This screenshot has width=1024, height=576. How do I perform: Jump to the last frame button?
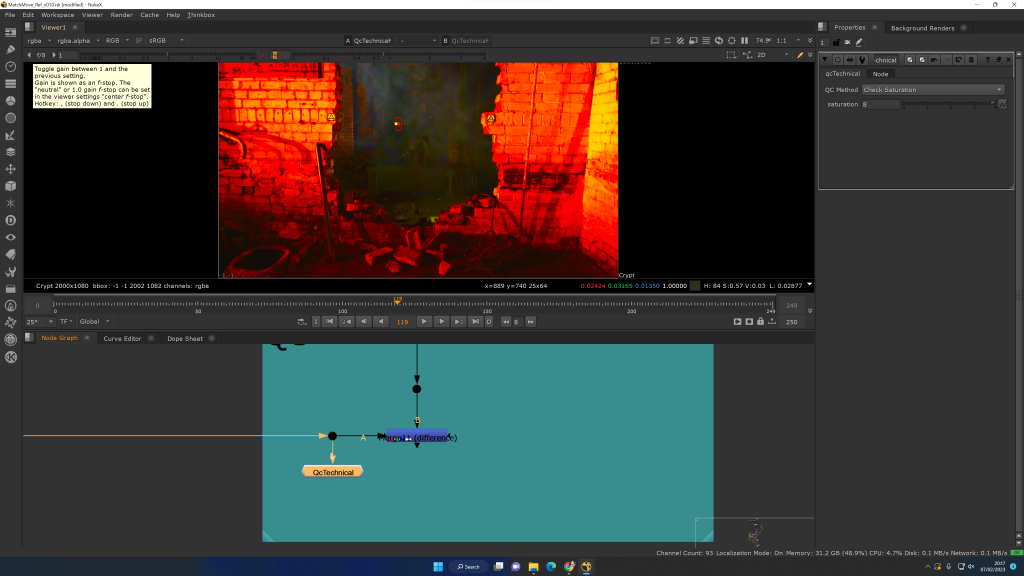pyautogui.click(x=475, y=321)
